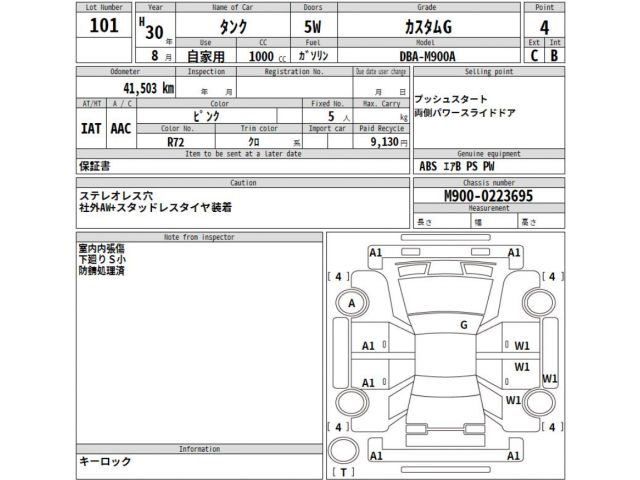Select the IAT transmission cell
The width and height of the screenshot is (640, 480).
coord(90,130)
